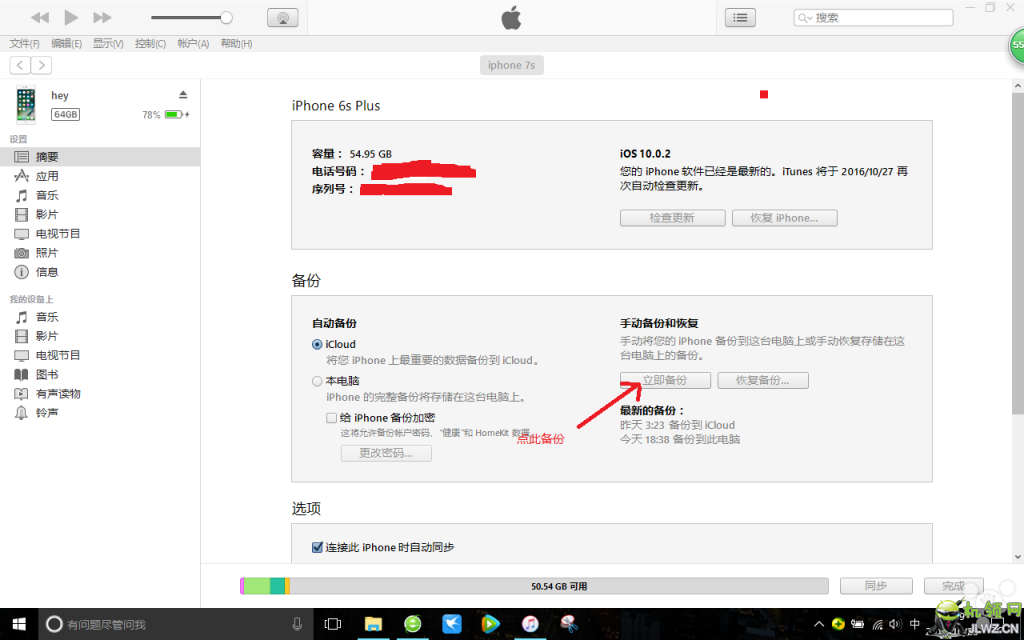Select the iCloud backup radio button
This screenshot has height=640, width=1024.
point(317,344)
